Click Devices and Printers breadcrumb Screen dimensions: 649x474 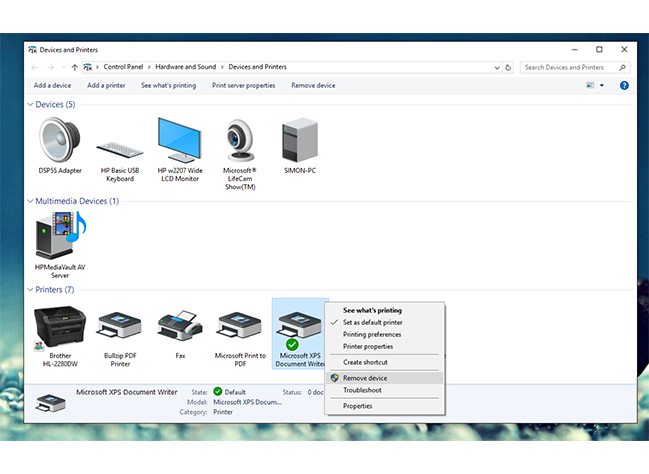(257, 67)
